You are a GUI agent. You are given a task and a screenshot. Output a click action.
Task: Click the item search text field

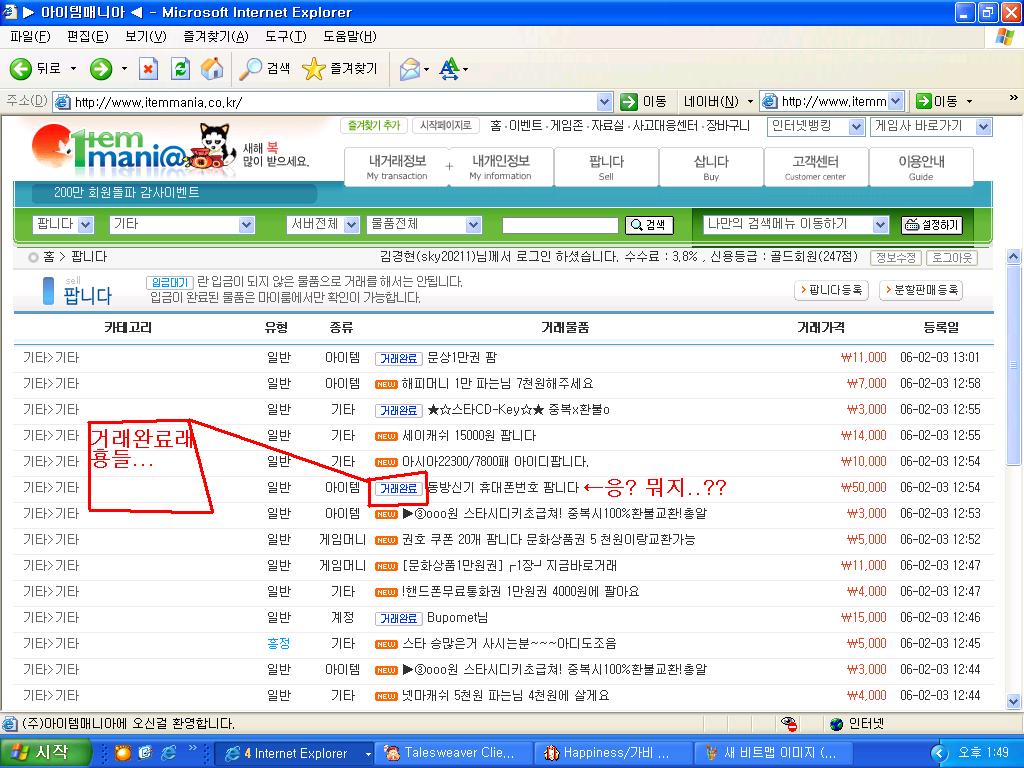560,225
